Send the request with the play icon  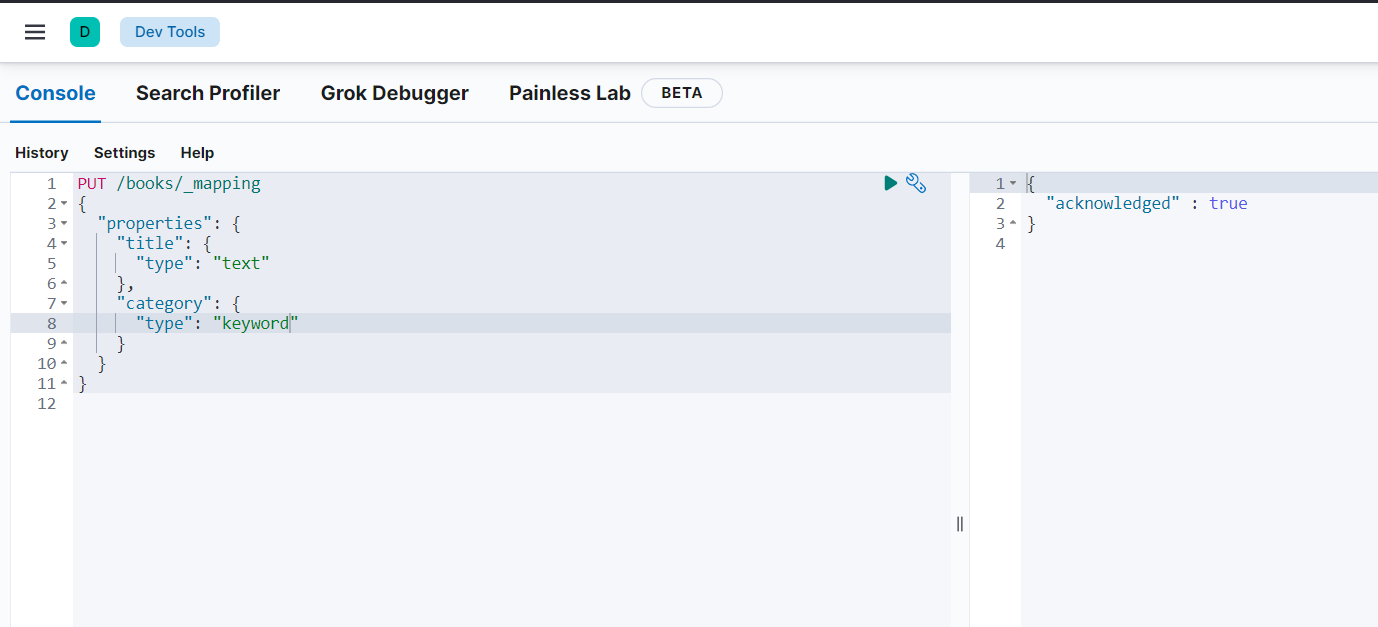click(890, 183)
